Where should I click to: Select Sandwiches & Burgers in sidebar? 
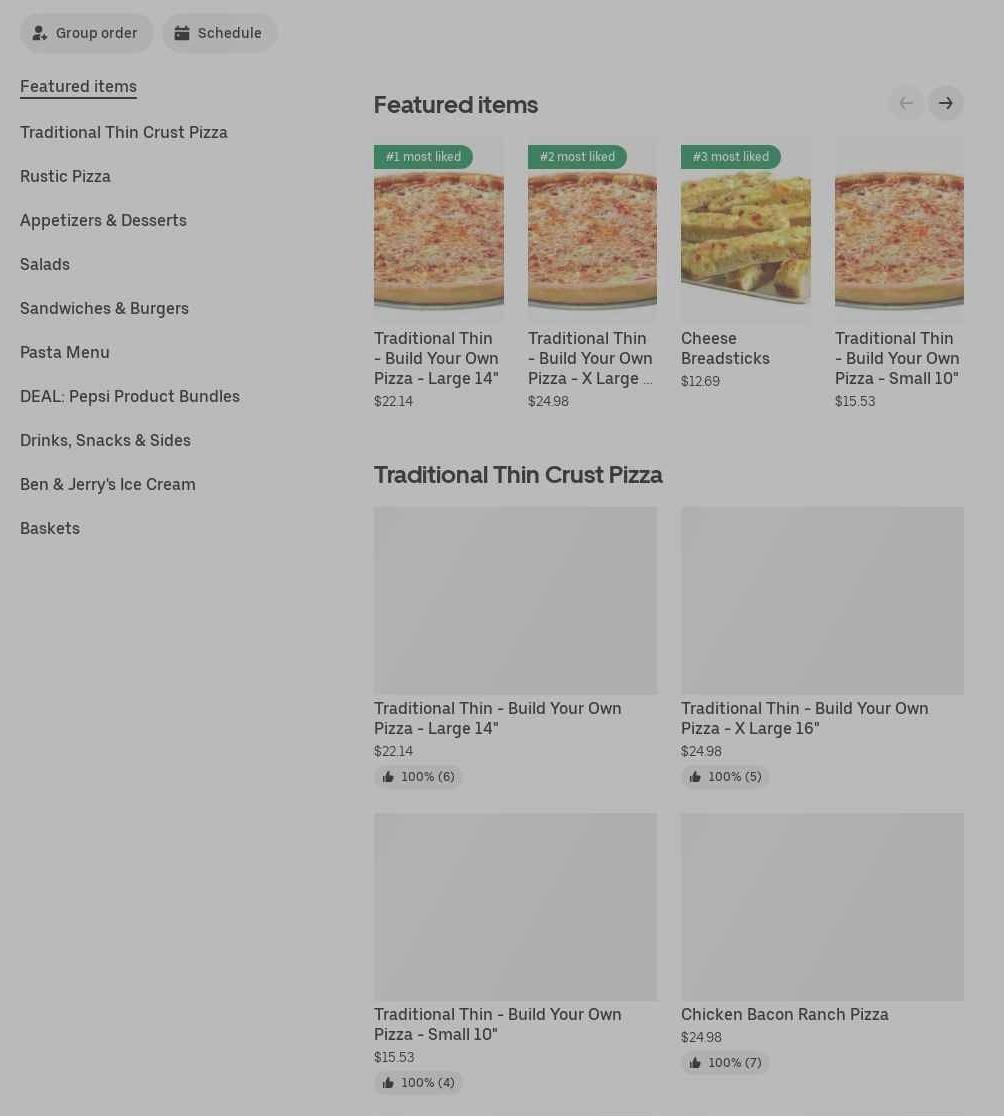[105, 308]
